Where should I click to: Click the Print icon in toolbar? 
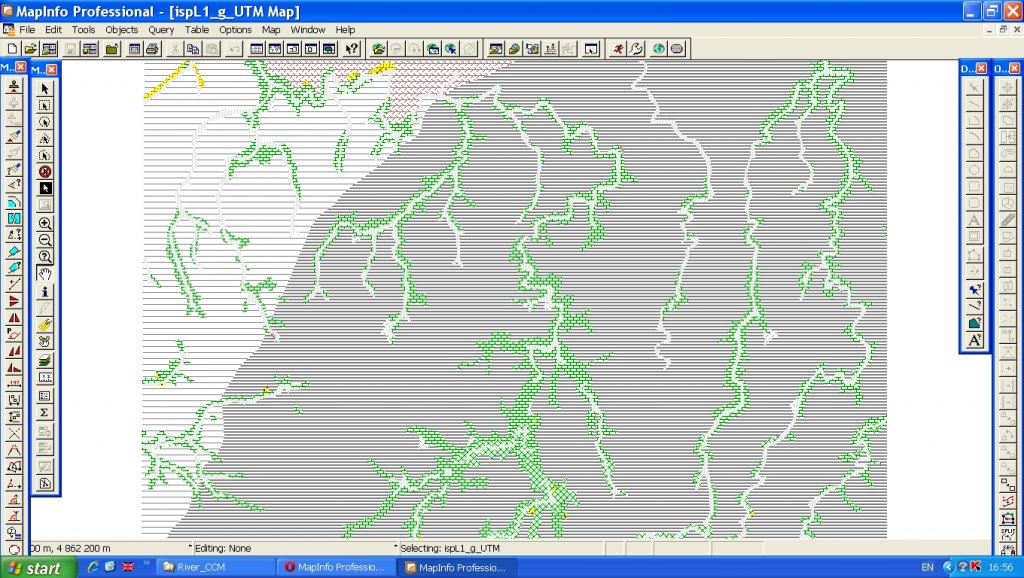(x=152, y=48)
